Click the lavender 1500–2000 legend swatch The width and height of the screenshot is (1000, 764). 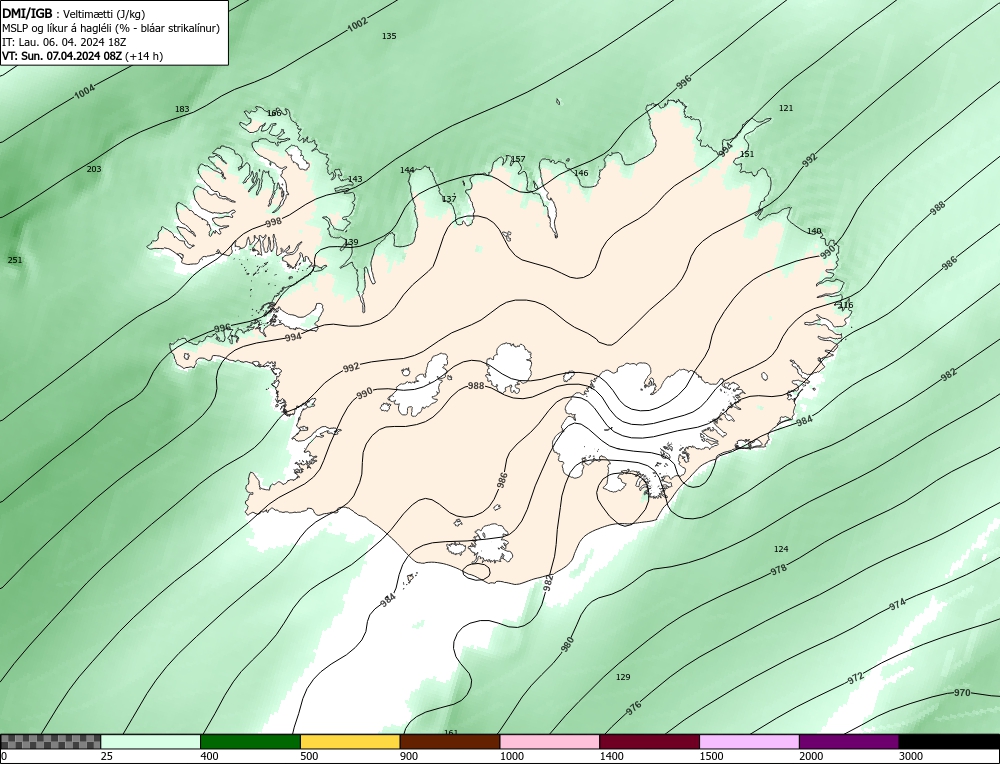click(x=749, y=742)
